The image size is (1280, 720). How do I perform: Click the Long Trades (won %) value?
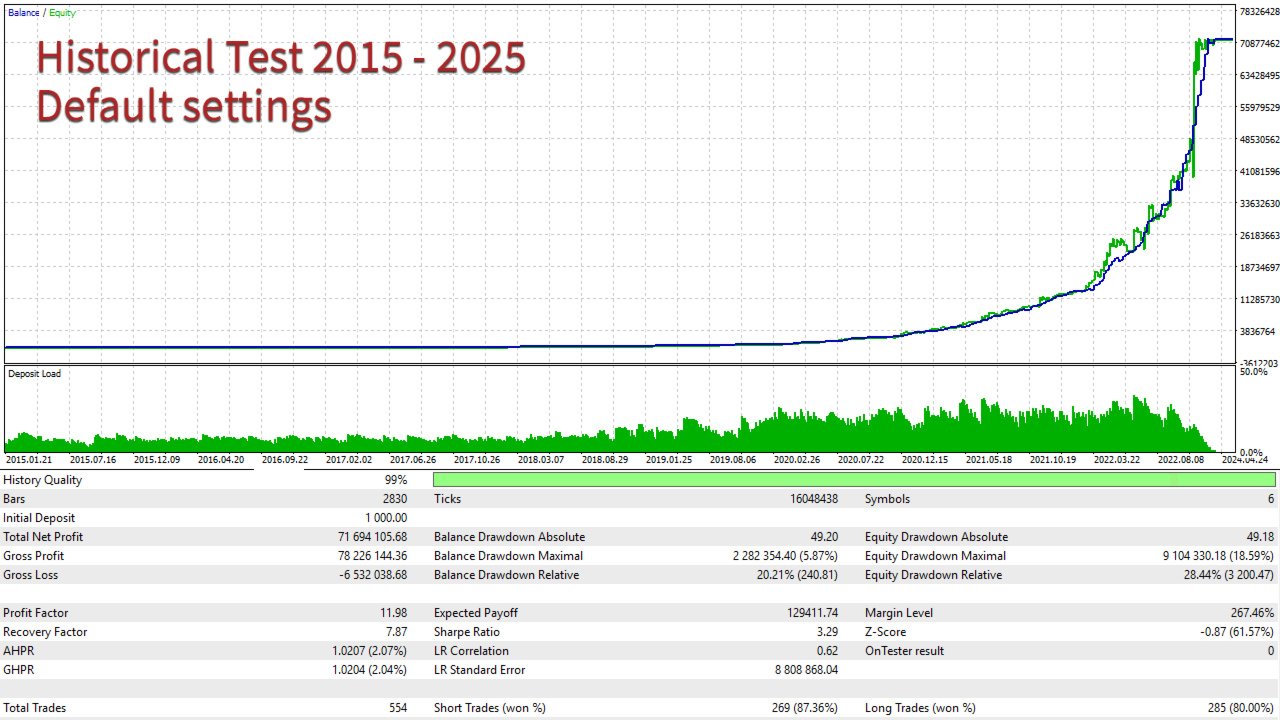click(x=1241, y=708)
